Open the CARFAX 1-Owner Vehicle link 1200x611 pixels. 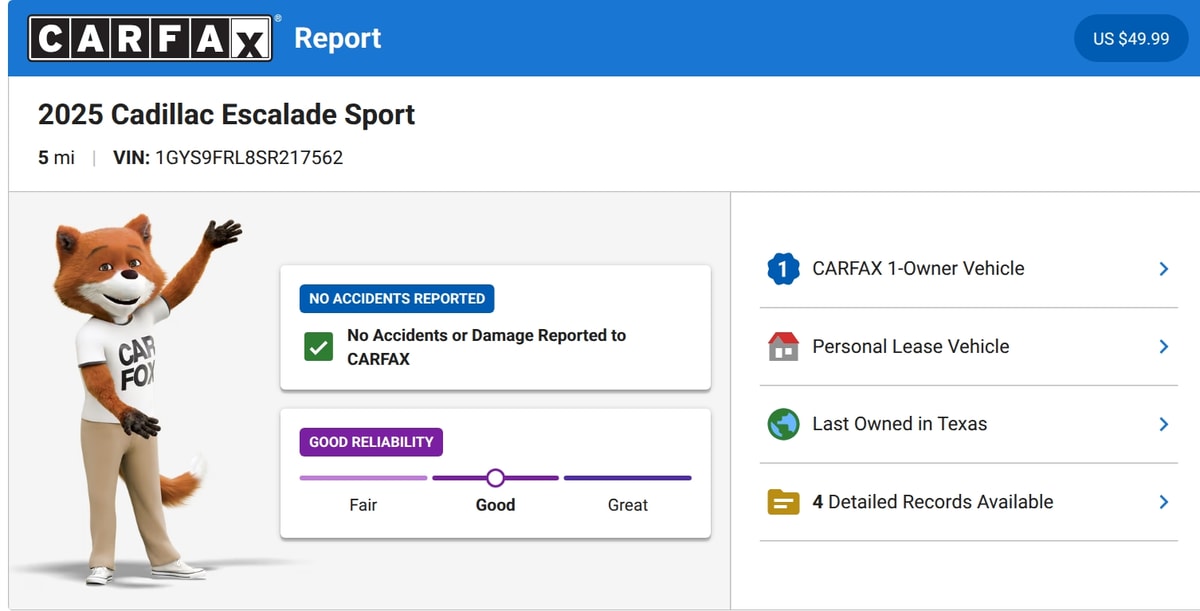coord(969,269)
